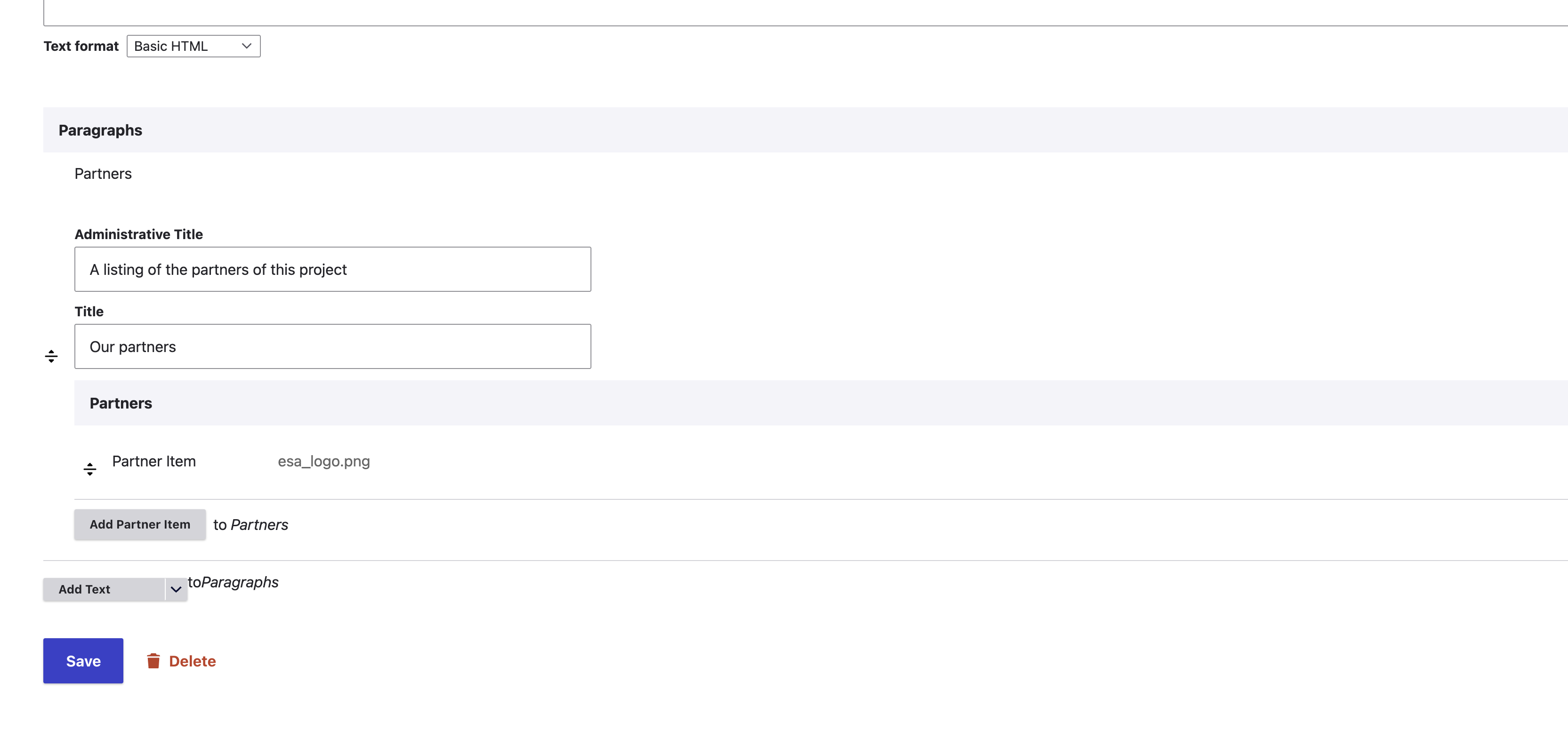Click the Administrative Title label
This screenshot has height=754, width=1568.
tap(139, 234)
